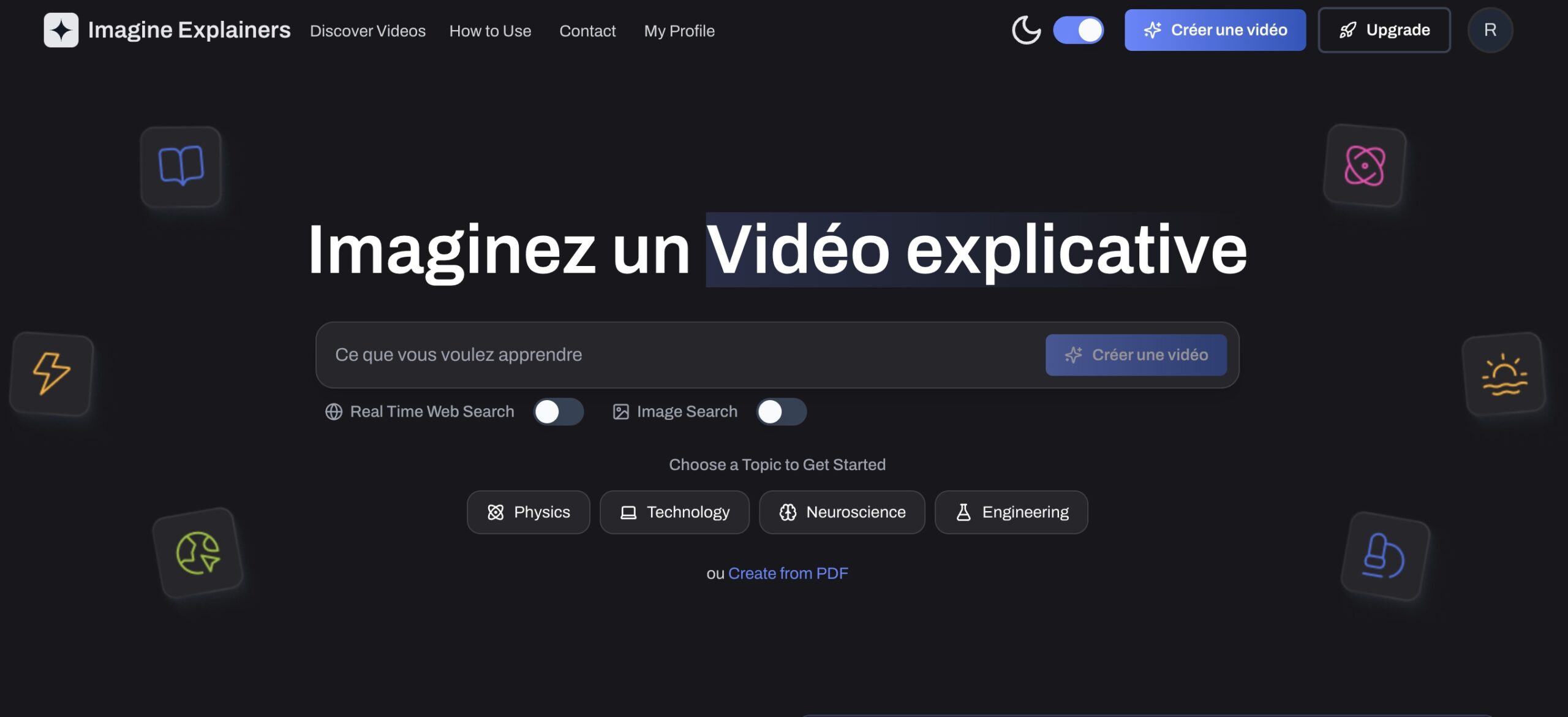Toggle the dark mode switch
The height and width of the screenshot is (717, 1568).
click(1078, 30)
